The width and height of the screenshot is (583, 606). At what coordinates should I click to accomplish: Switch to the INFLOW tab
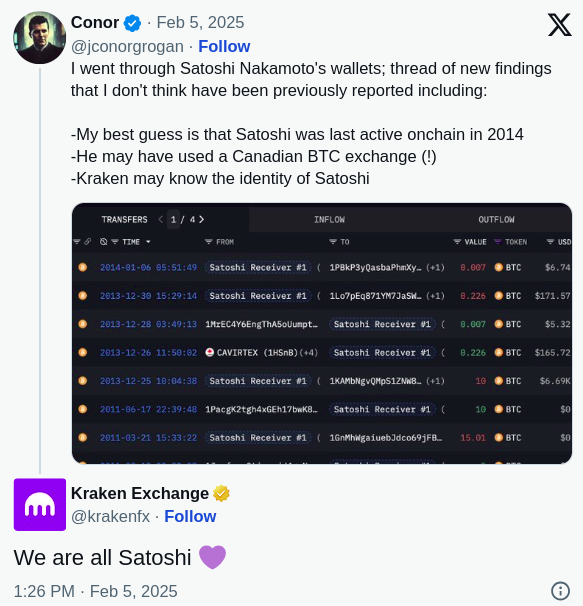coord(329,220)
